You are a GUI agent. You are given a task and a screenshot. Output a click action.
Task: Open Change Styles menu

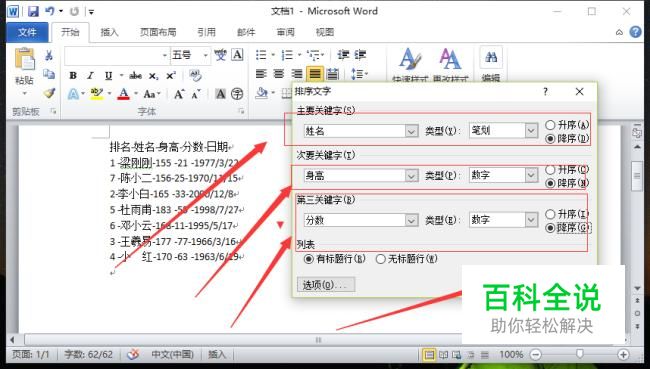click(450, 64)
